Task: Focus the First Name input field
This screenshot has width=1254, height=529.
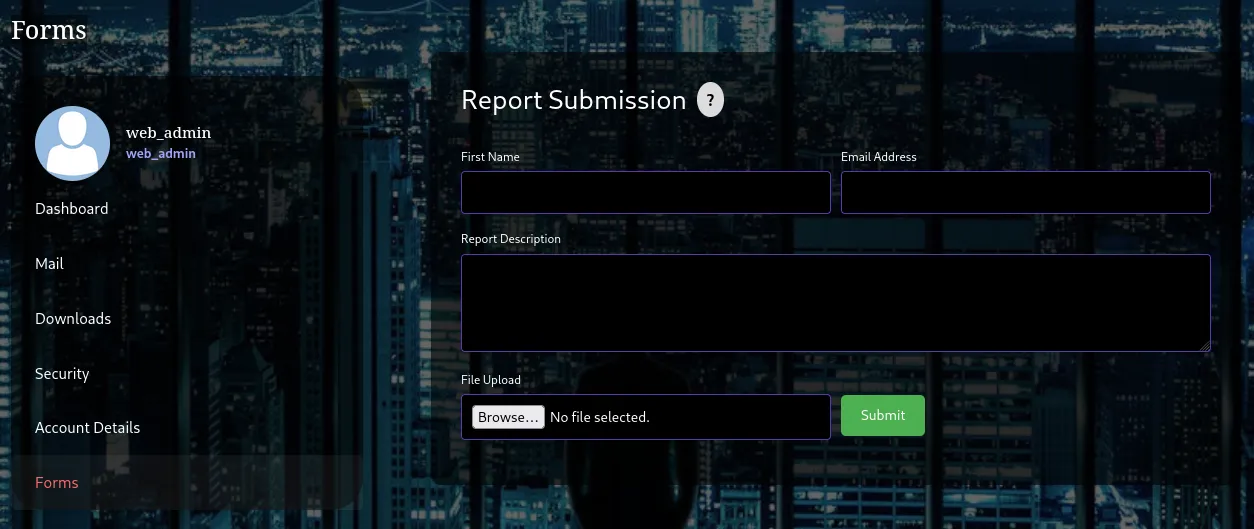Action: click(645, 192)
